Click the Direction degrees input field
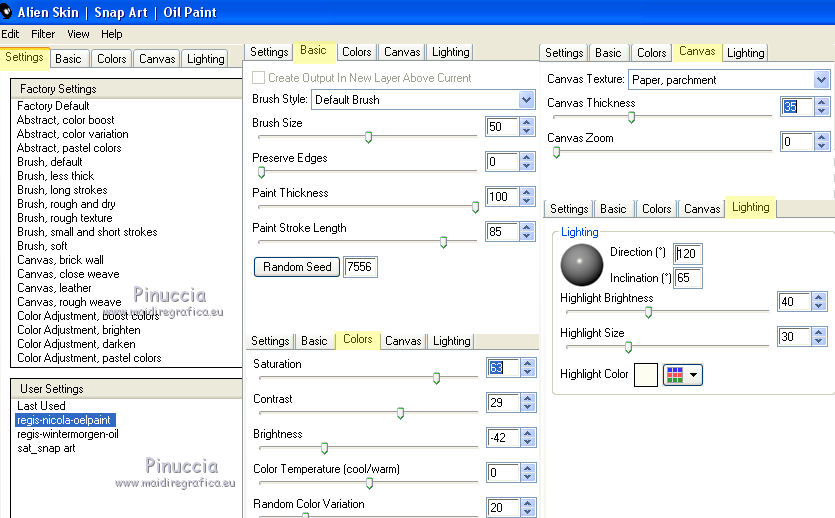Image resolution: width=835 pixels, height=518 pixels. tap(687, 253)
